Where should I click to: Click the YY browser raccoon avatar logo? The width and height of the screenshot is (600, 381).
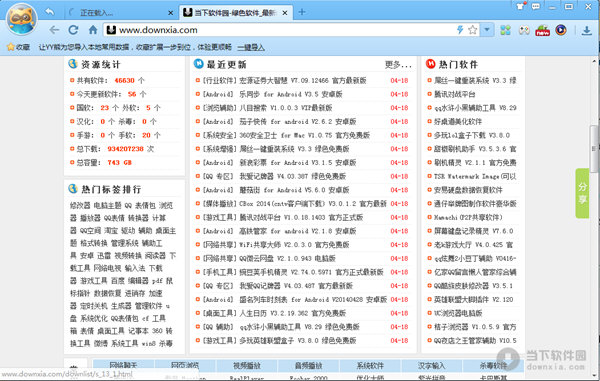22,20
